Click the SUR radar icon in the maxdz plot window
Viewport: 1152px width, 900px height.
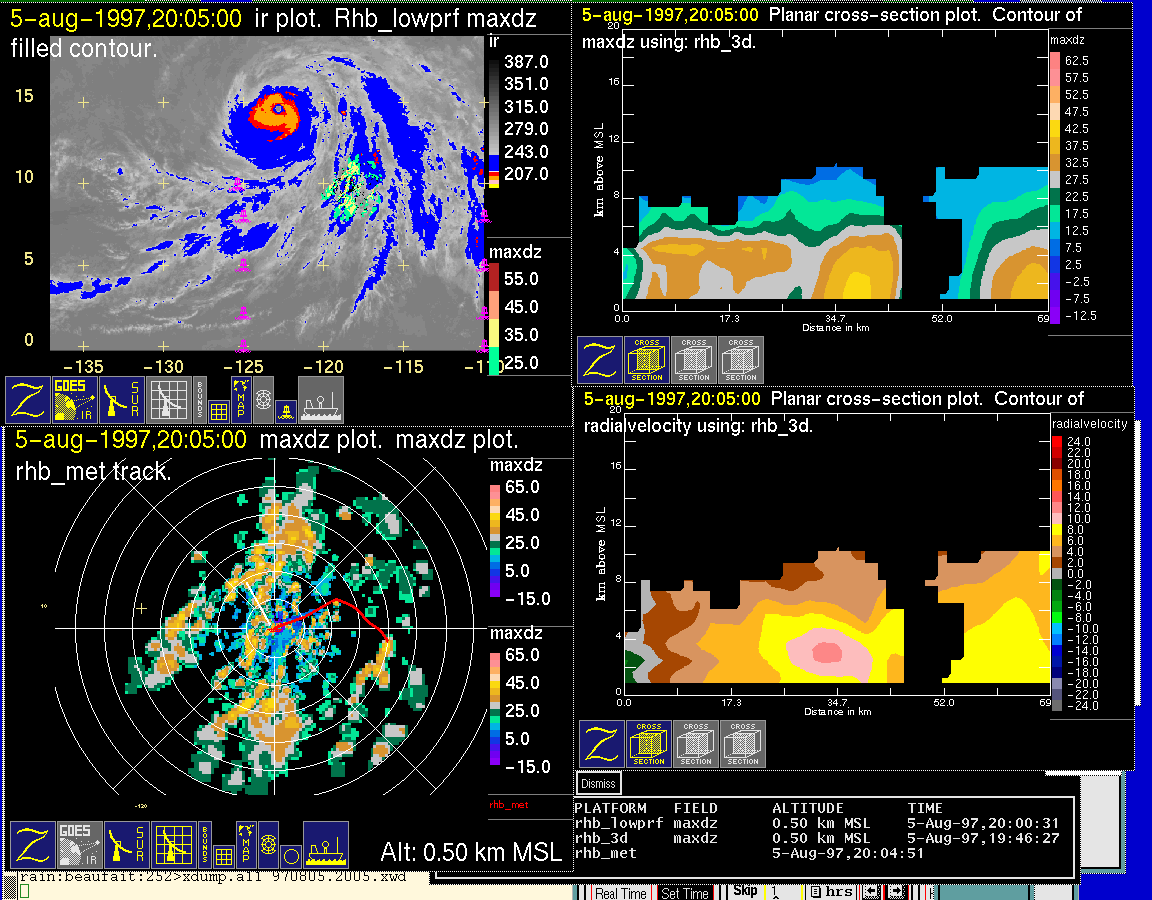[126, 845]
